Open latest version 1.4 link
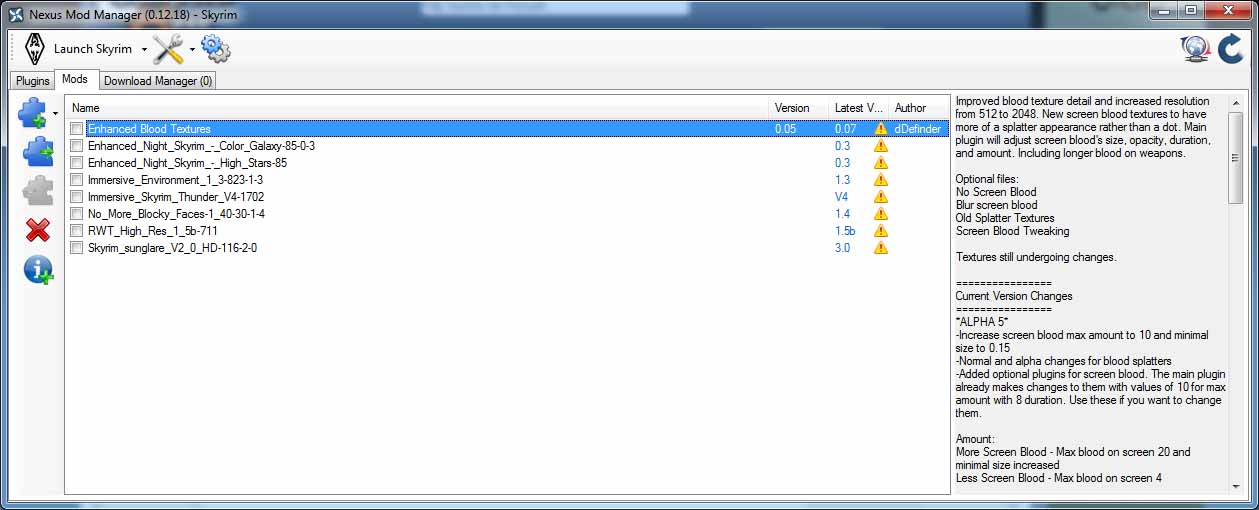 (843, 214)
